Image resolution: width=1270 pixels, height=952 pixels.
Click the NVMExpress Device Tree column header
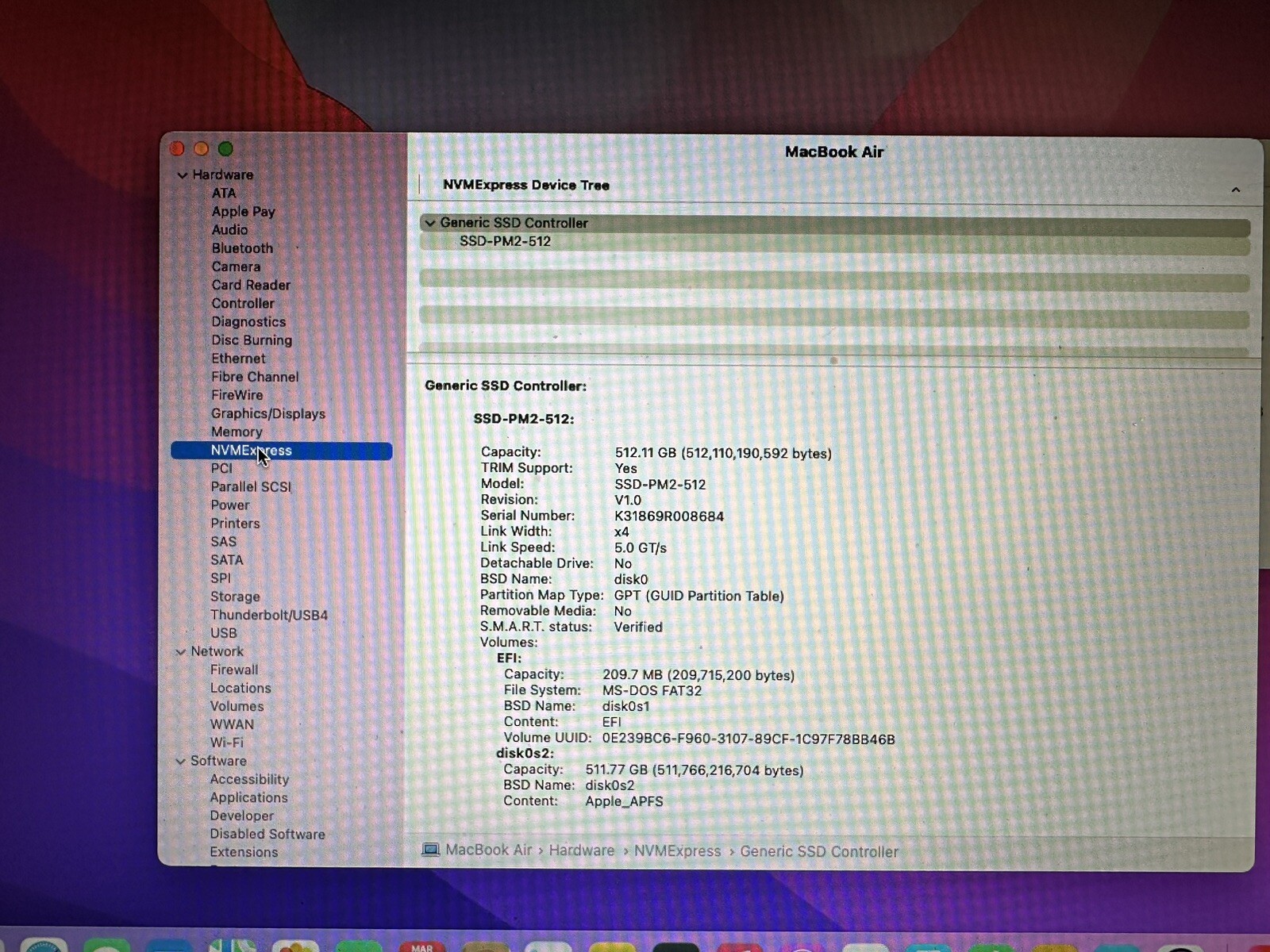(526, 186)
